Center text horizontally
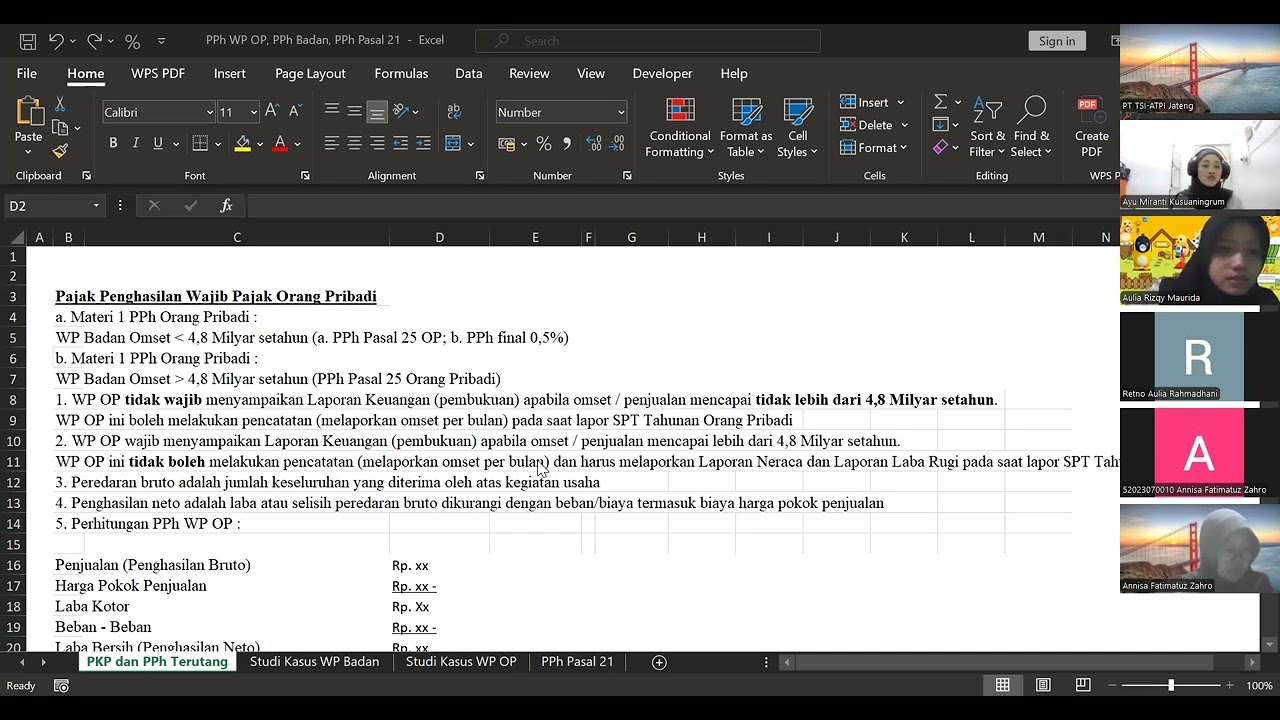Image resolution: width=1280 pixels, height=720 pixels. [354, 144]
